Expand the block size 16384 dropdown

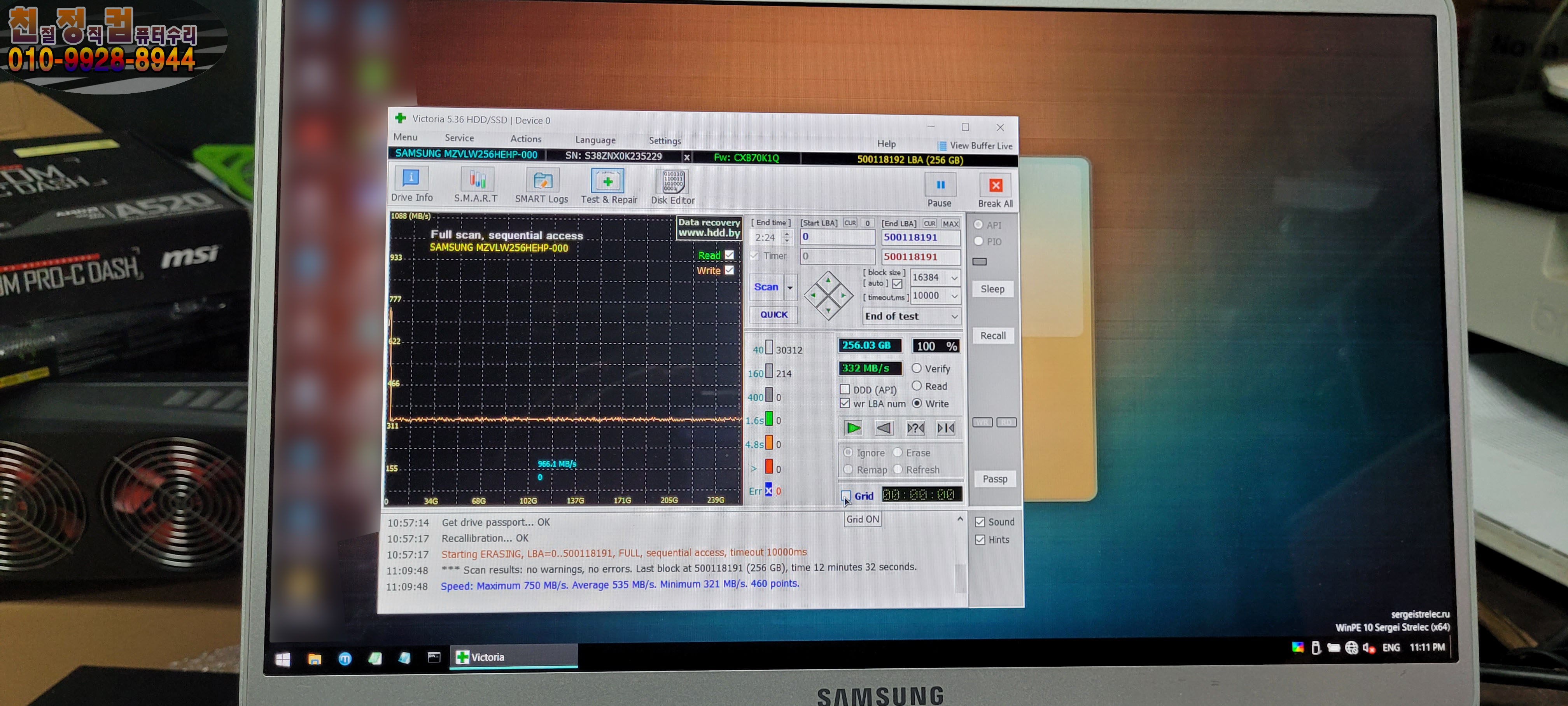point(954,278)
